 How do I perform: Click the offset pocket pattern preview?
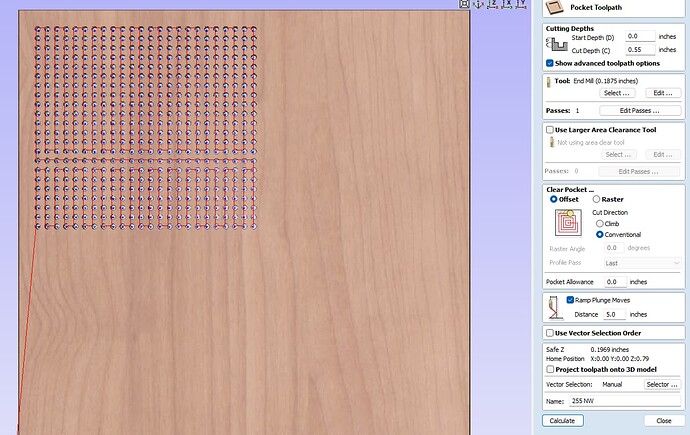click(568, 222)
